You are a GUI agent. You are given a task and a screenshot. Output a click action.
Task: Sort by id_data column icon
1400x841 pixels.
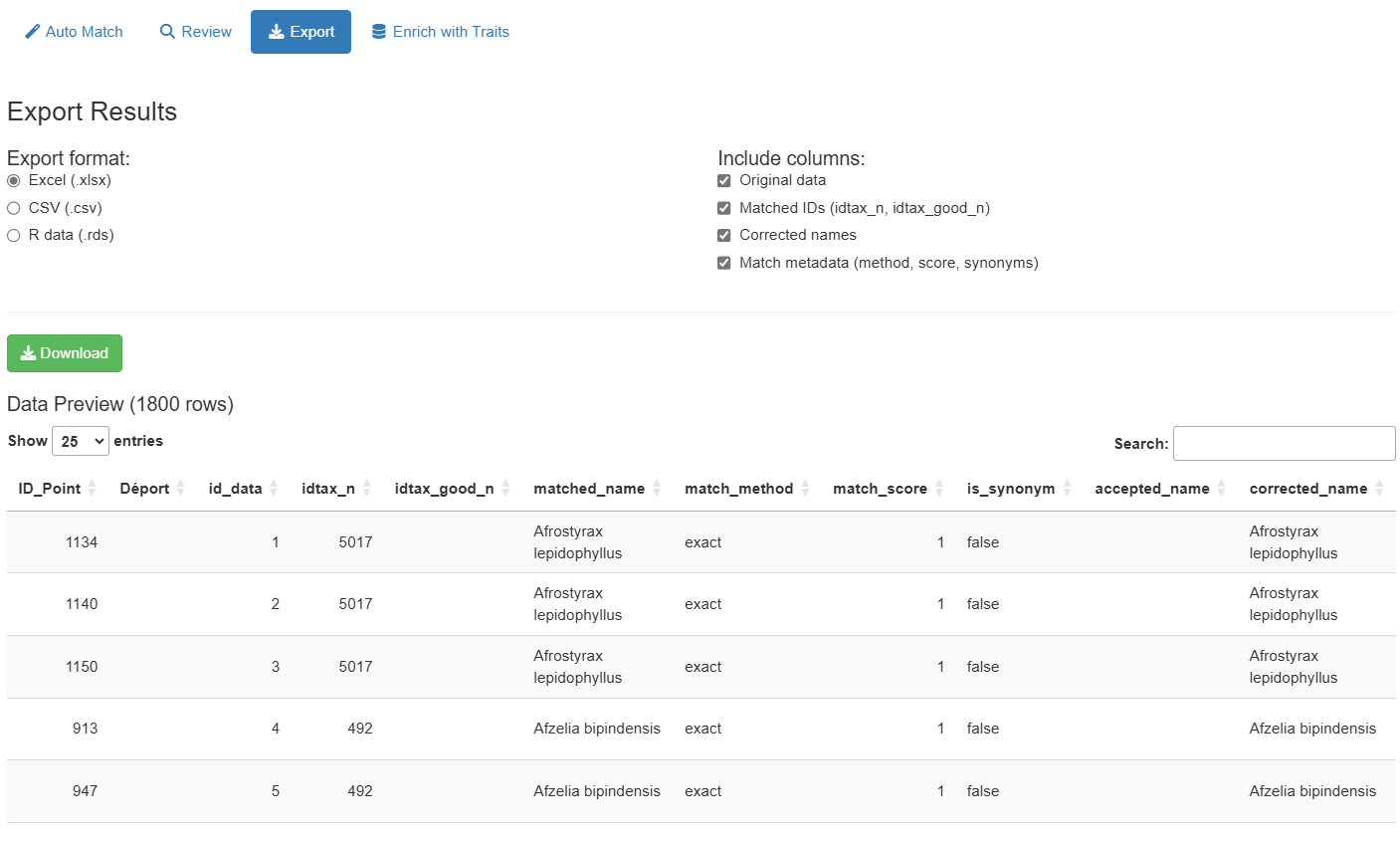(x=274, y=488)
